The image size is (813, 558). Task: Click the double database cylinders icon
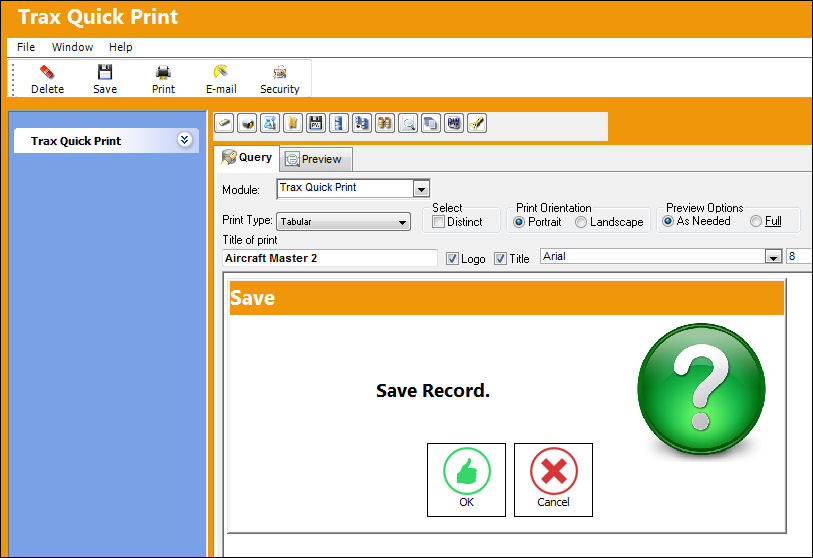361,123
